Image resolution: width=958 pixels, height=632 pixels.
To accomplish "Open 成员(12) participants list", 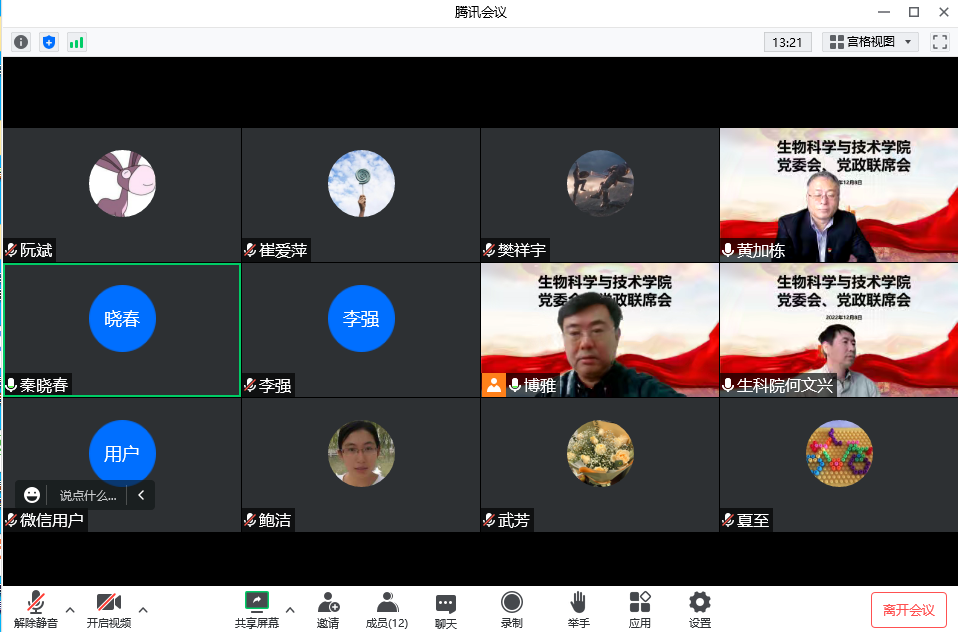I will point(386,608).
